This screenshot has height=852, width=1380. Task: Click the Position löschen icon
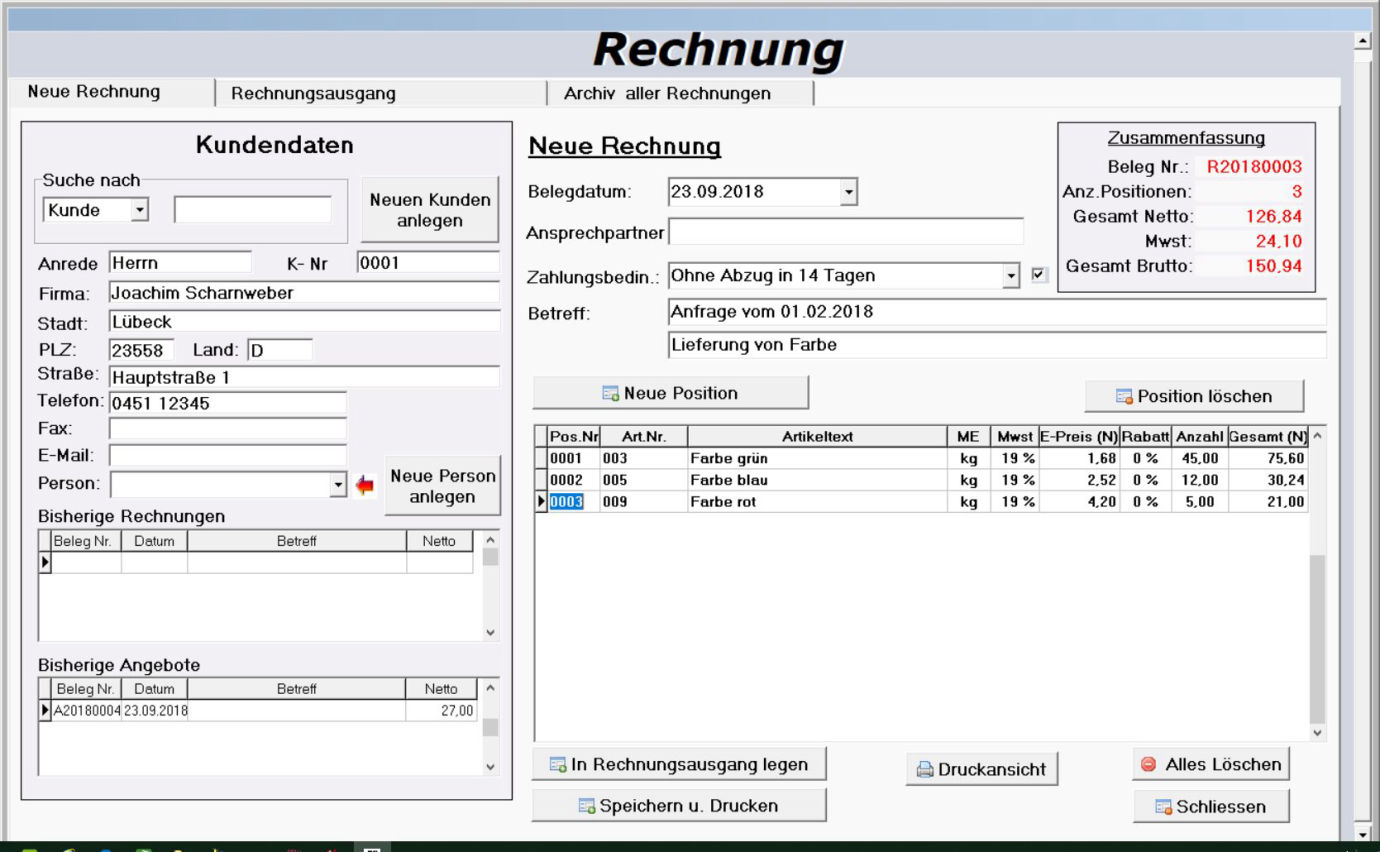point(1124,397)
